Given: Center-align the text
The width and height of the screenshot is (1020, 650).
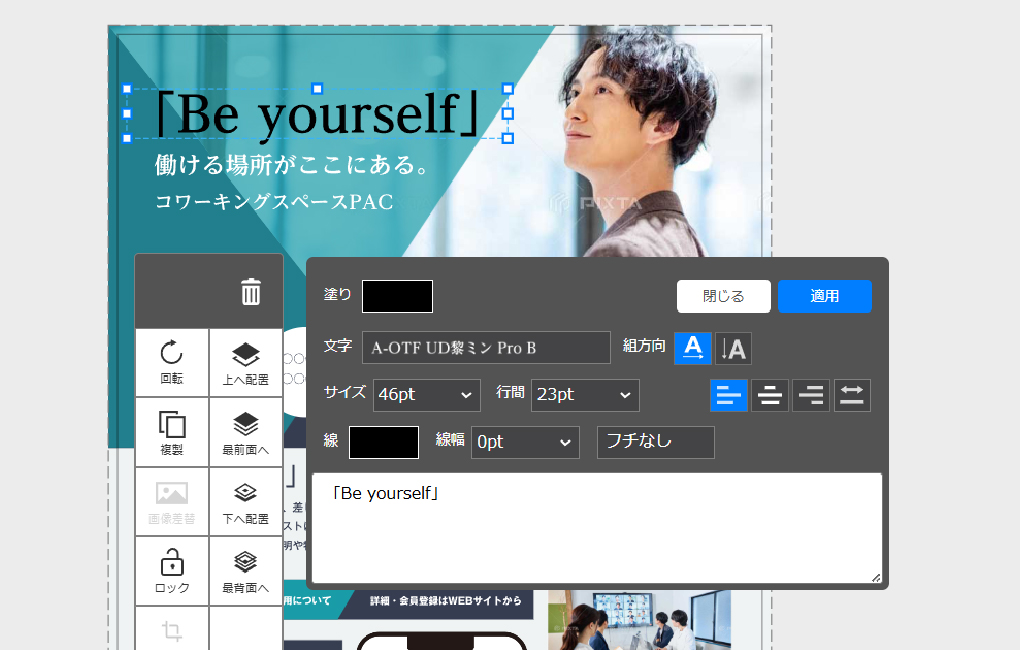Looking at the screenshot, I should click(770, 395).
